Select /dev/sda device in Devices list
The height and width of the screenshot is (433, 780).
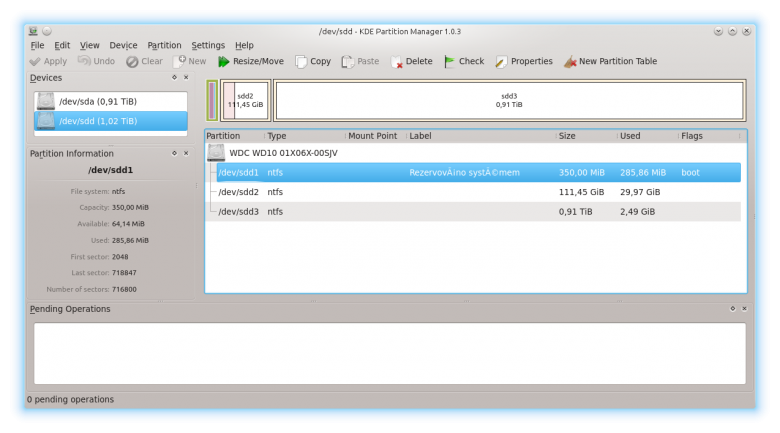click(110, 102)
